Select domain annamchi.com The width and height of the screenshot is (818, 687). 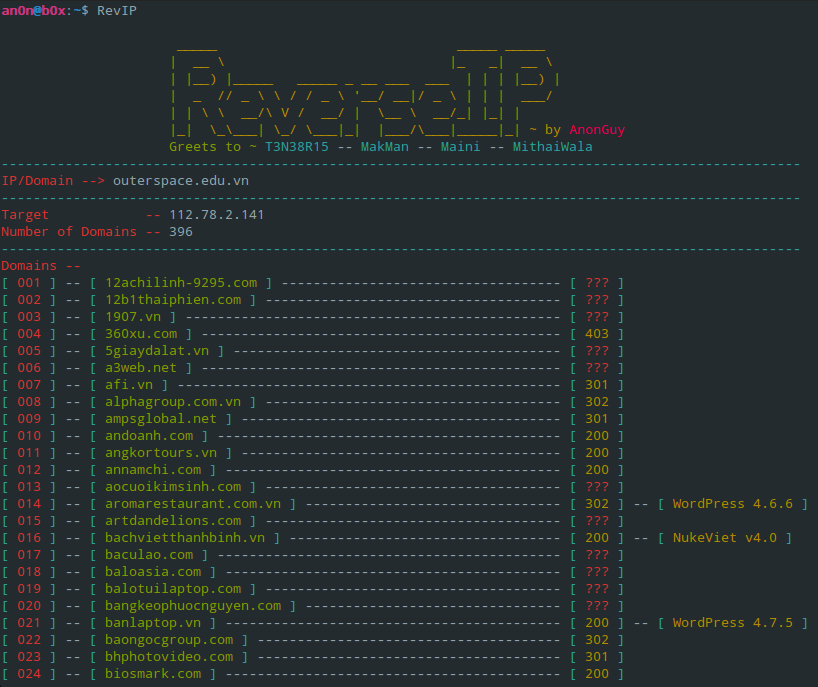click(x=153, y=470)
